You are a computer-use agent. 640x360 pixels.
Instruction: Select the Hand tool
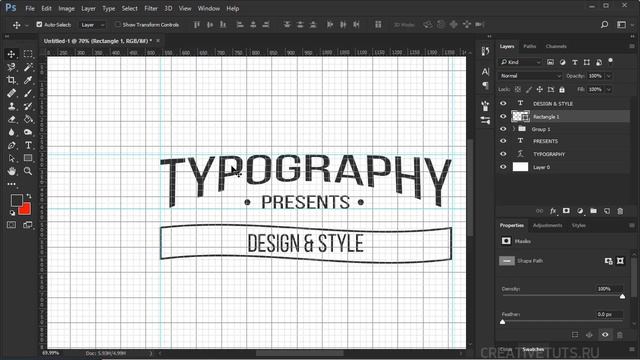pyautogui.click(x=11, y=171)
